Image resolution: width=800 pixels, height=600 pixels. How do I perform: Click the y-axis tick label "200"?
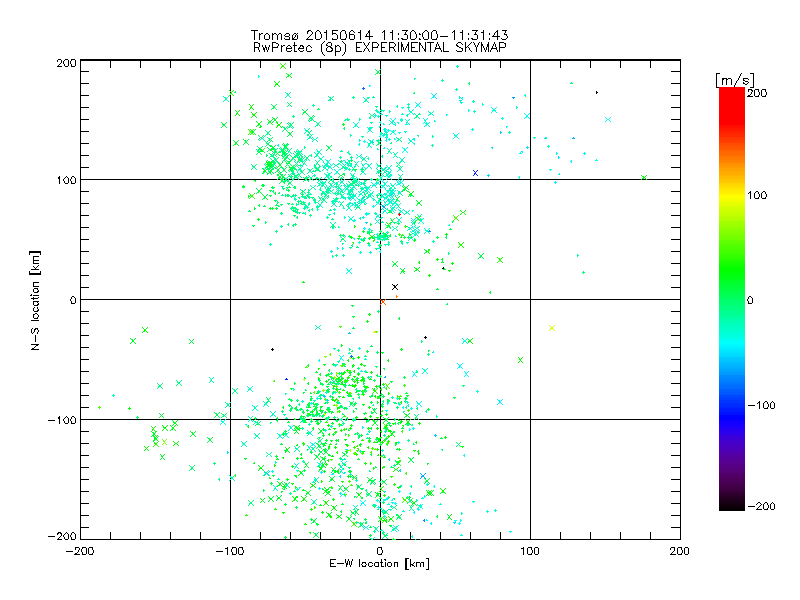coord(66,63)
